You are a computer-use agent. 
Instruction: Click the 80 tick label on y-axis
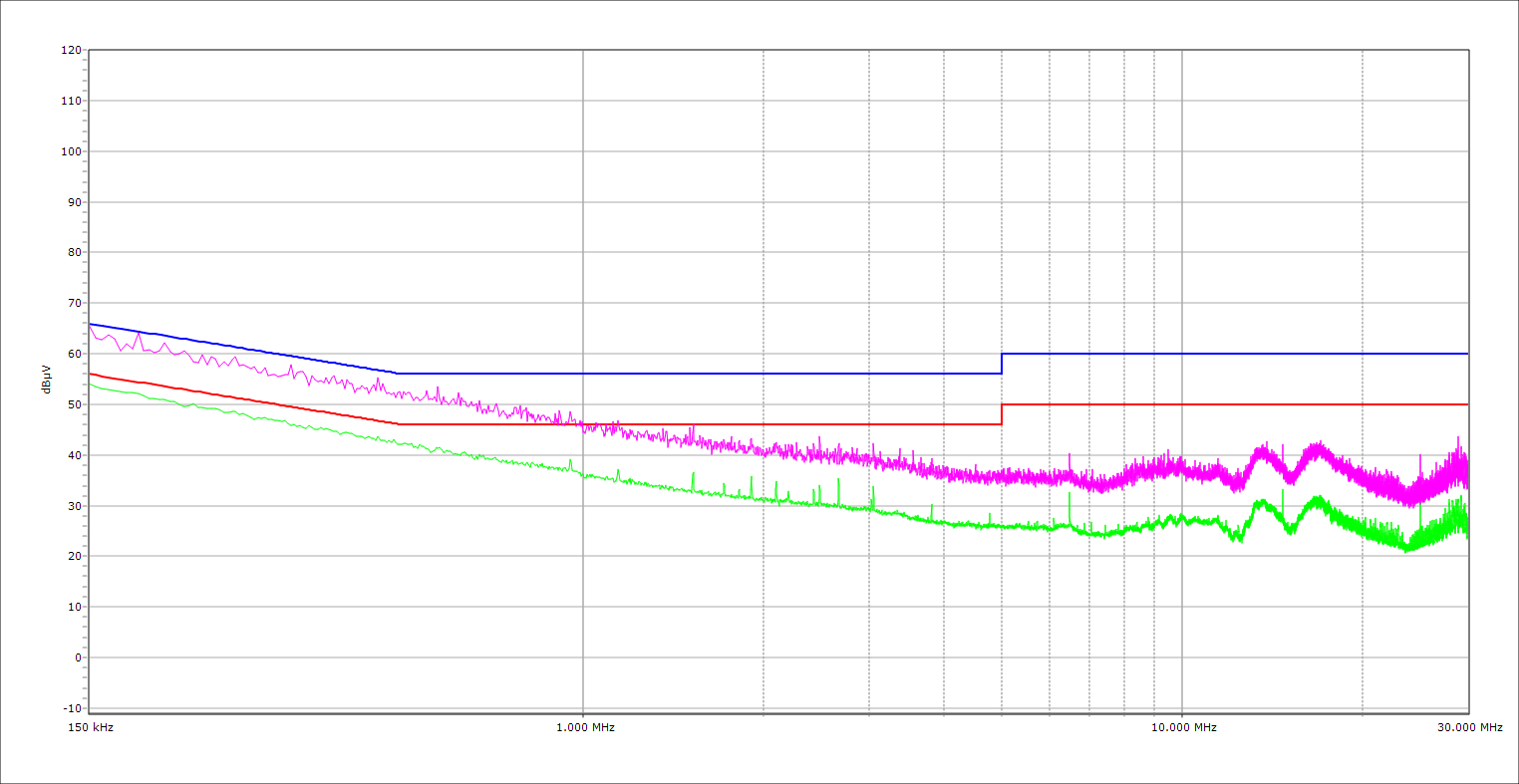73,253
